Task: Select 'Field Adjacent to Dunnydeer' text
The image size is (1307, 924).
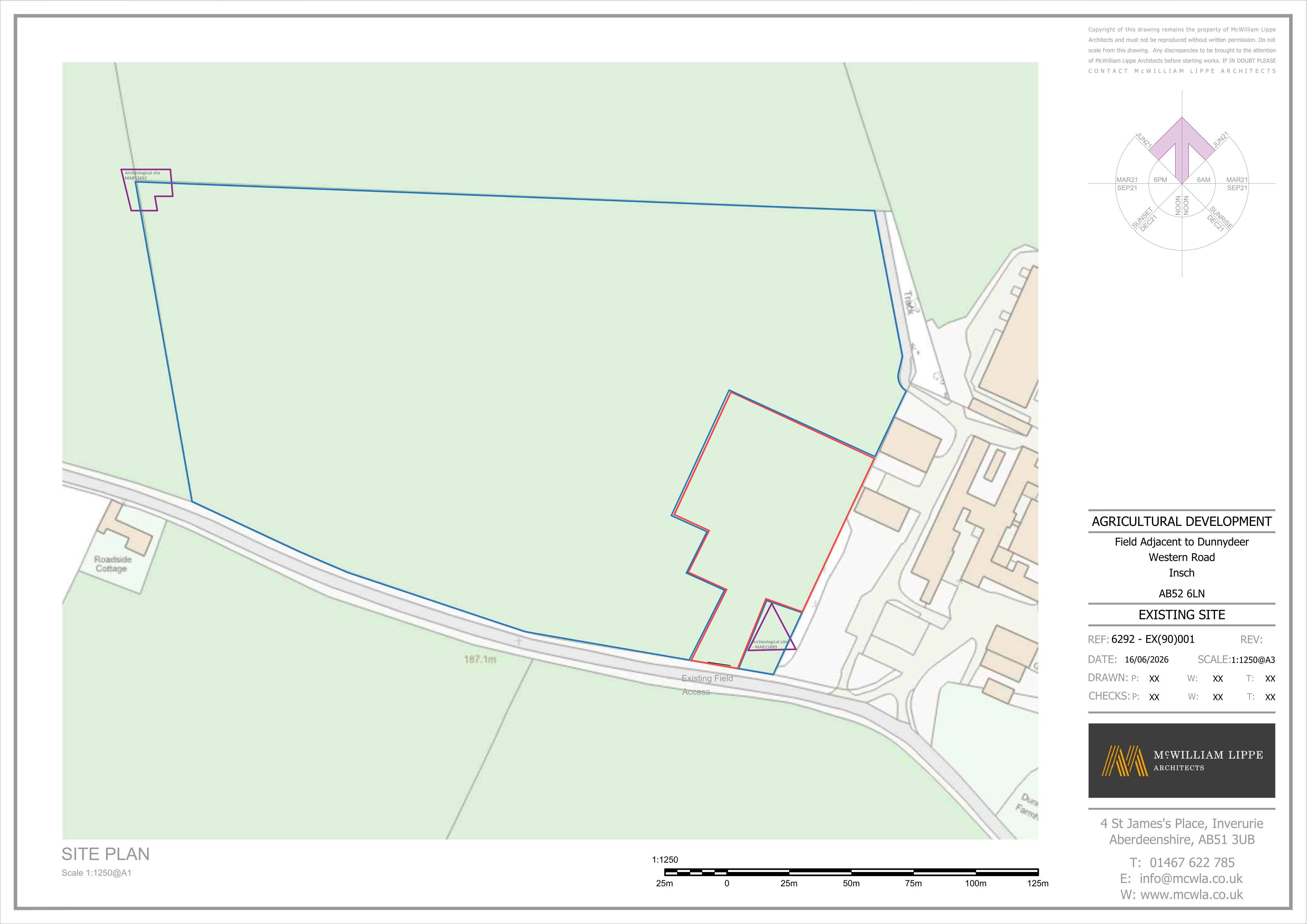Action: point(1182,541)
